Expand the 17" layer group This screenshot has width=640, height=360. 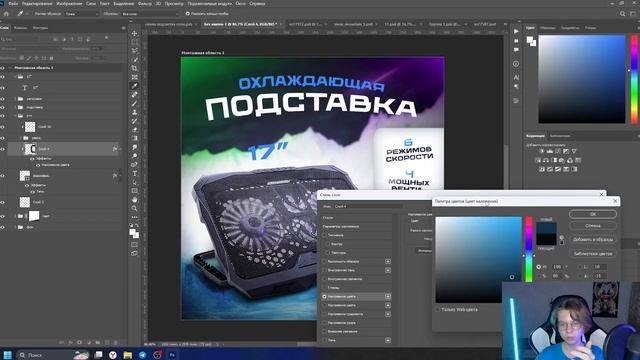(16, 77)
